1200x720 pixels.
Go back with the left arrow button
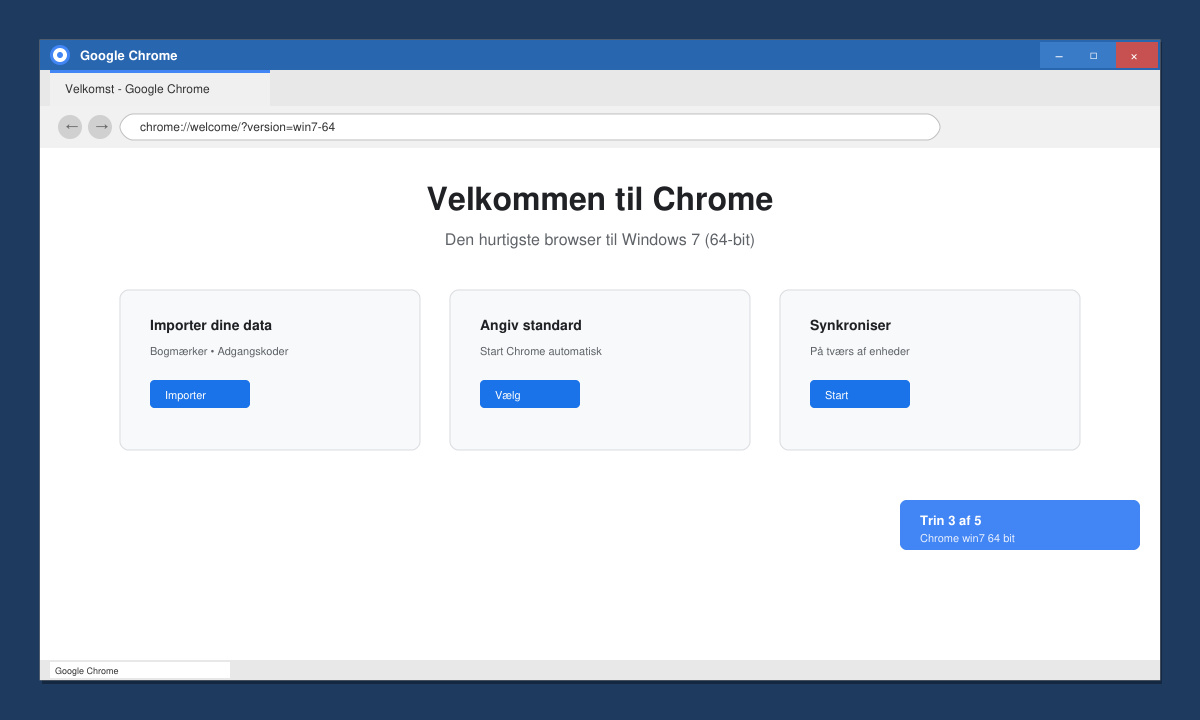pos(70,127)
